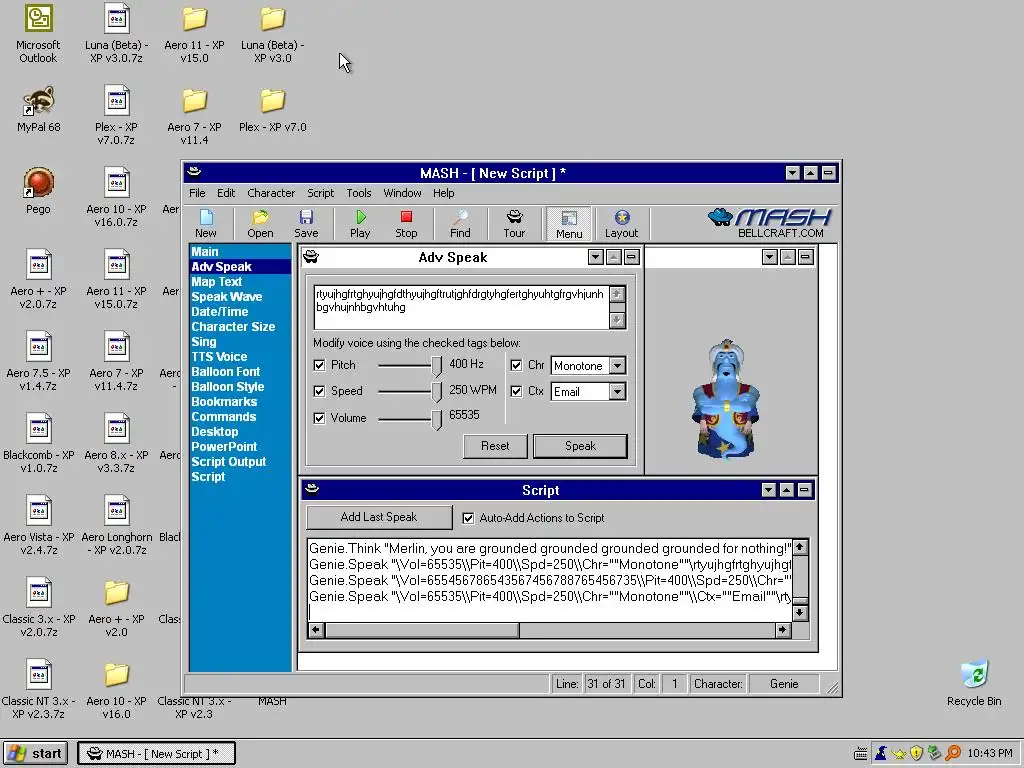This screenshot has height=768, width=1024.
Task: Click the MASH Bellcraft.com logo
Action: tap(769, 223)
